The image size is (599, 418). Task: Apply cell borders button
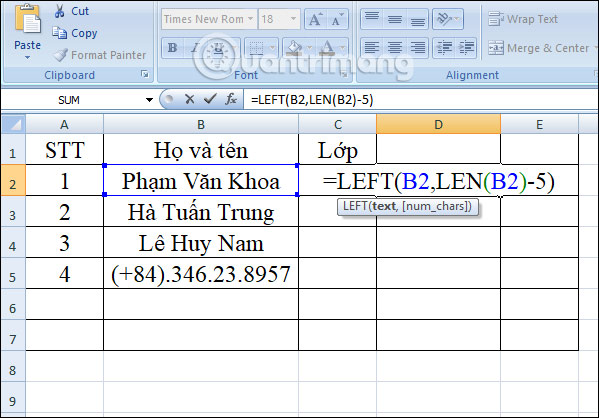point(256,48)
